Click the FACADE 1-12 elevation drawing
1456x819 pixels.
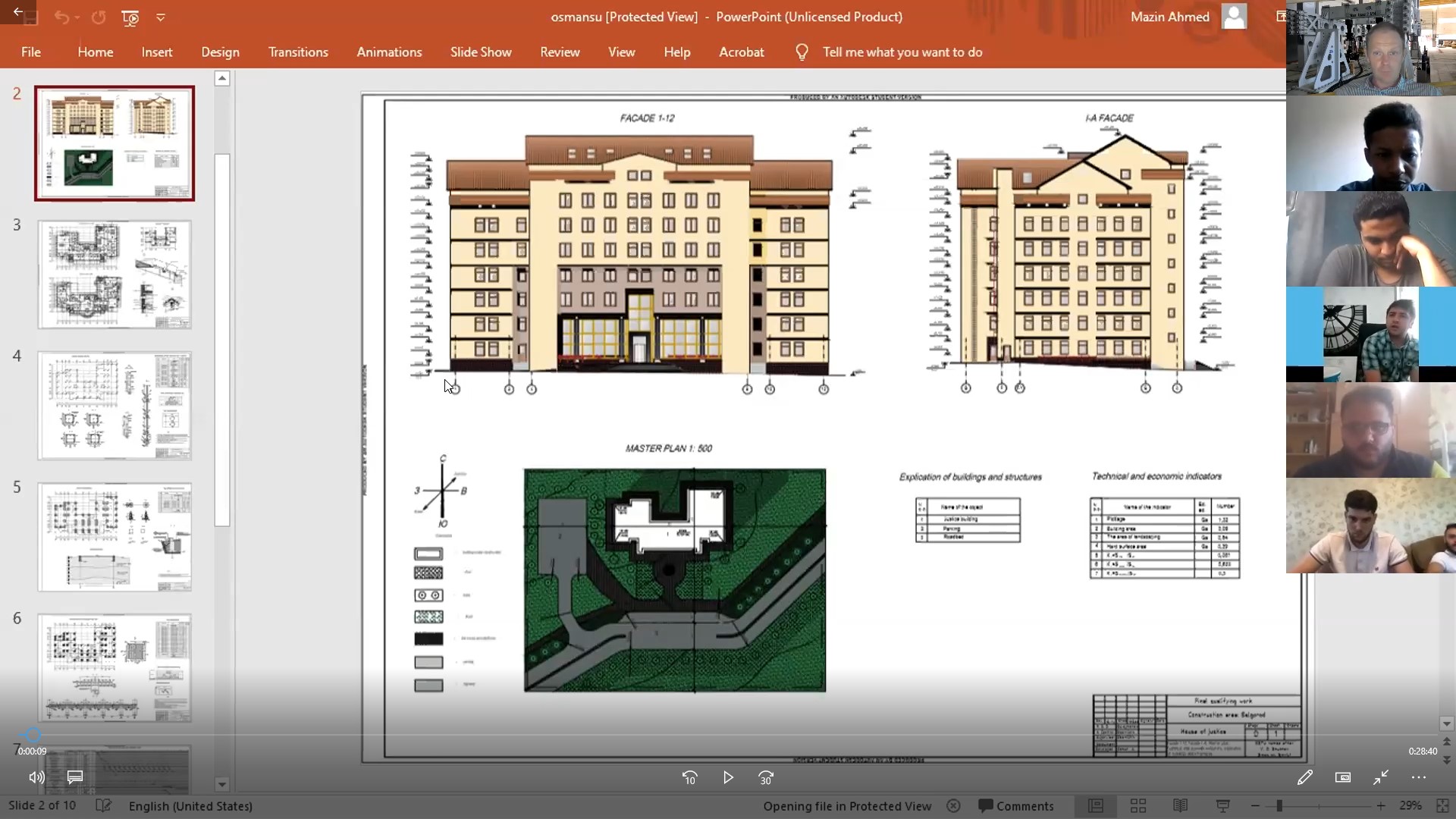point(641,255)
